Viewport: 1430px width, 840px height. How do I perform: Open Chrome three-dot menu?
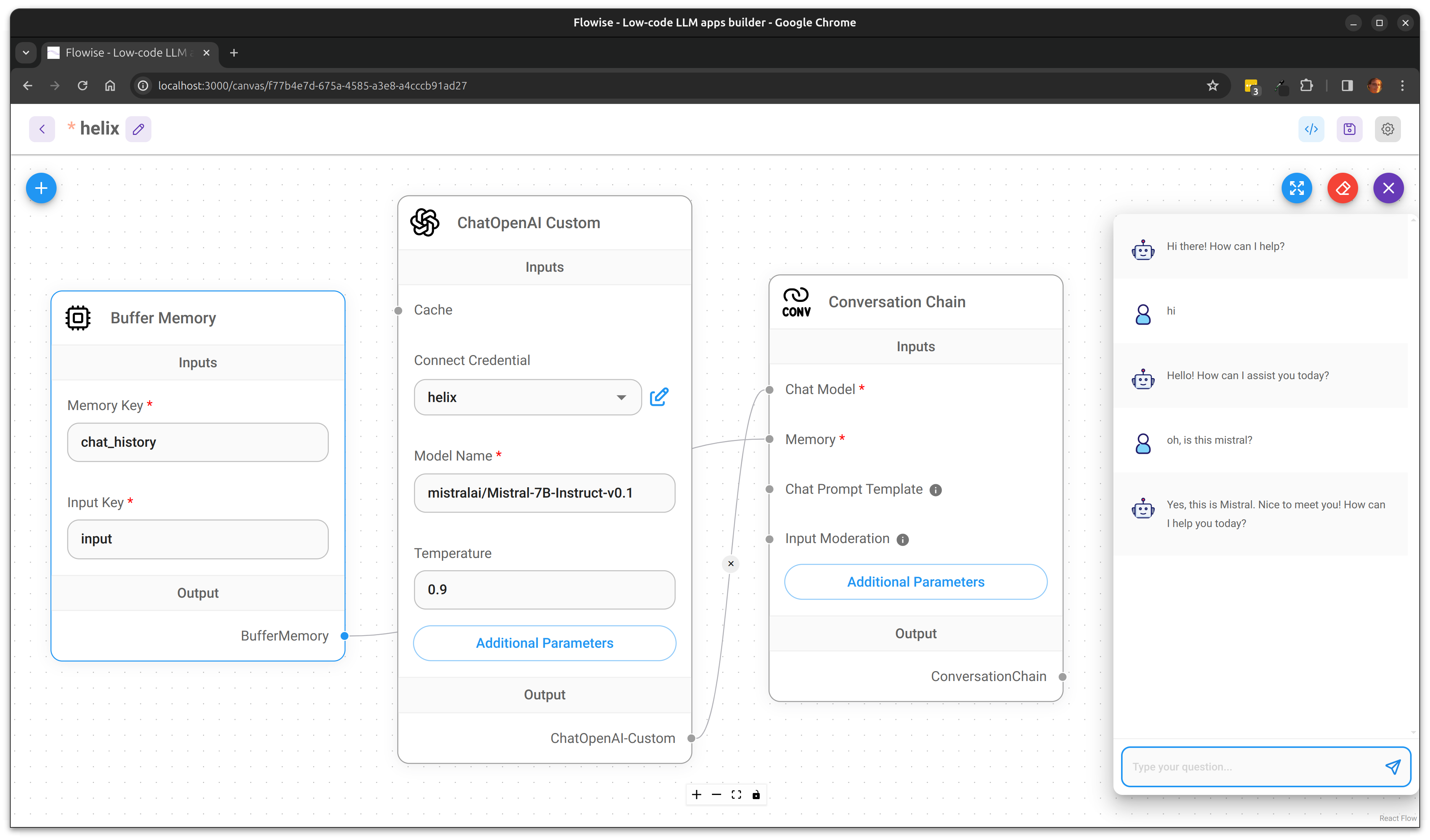coord(1402,86)
